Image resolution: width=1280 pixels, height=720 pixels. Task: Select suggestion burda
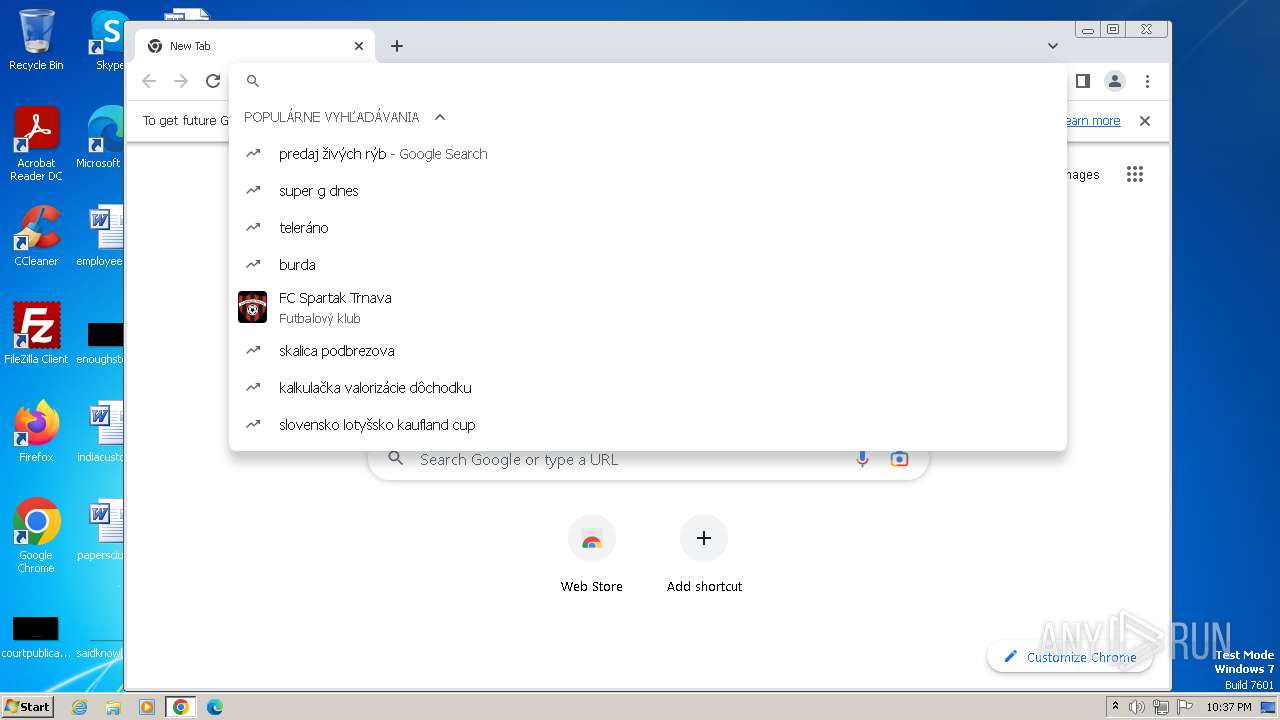(x=648, y=265)
